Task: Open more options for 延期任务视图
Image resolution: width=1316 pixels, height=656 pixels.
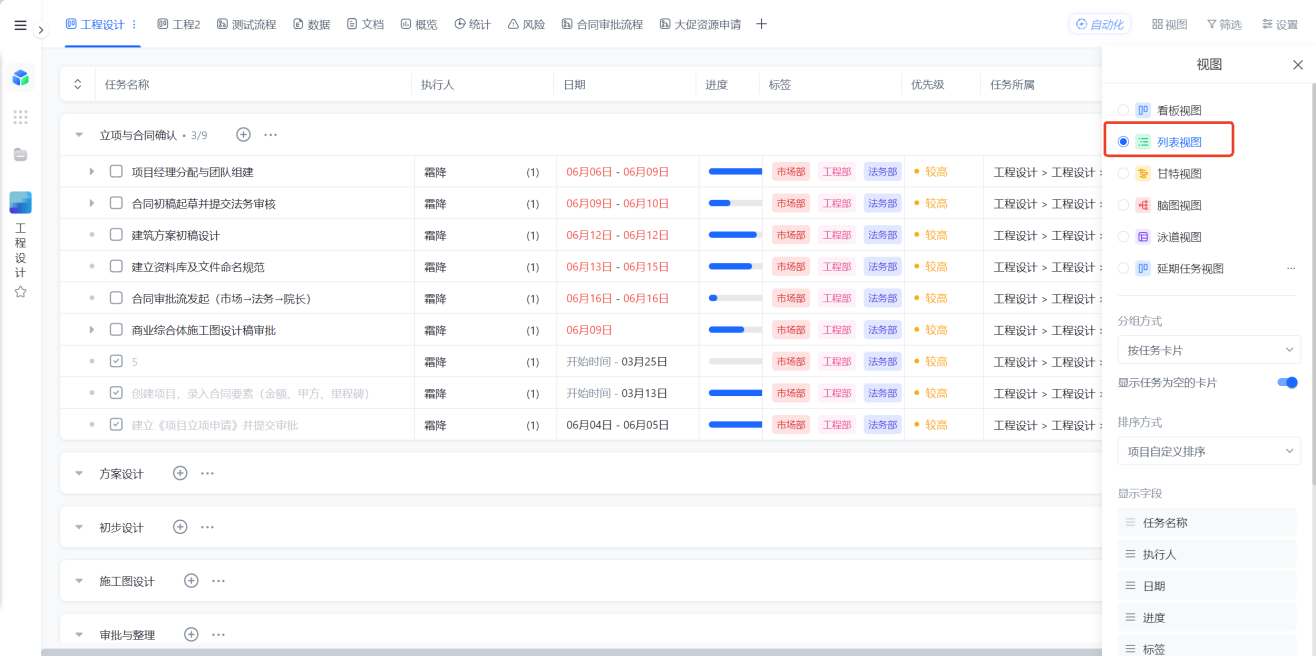Action: pyautogui.click(x=1291, y=268)
